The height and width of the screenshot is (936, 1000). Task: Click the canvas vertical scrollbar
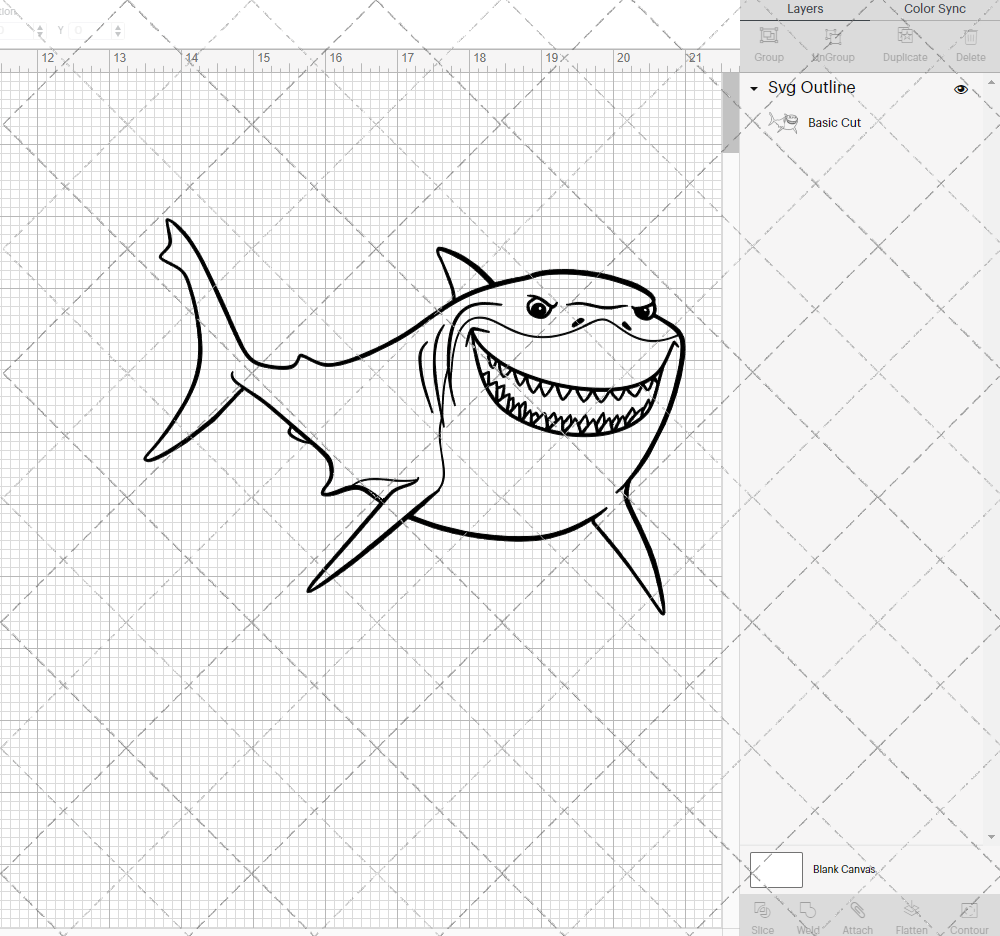[x=729, y=110]
